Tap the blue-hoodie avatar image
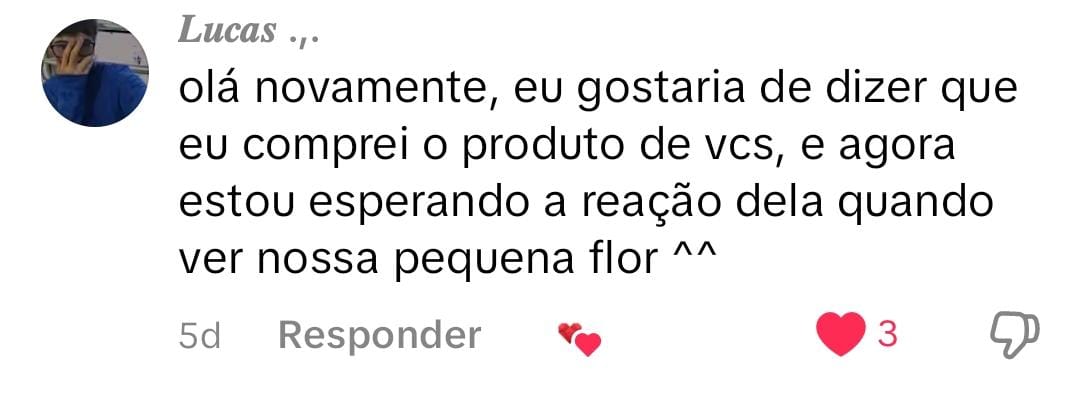This screenshot has width=1080, height=402. coord(95,73)
